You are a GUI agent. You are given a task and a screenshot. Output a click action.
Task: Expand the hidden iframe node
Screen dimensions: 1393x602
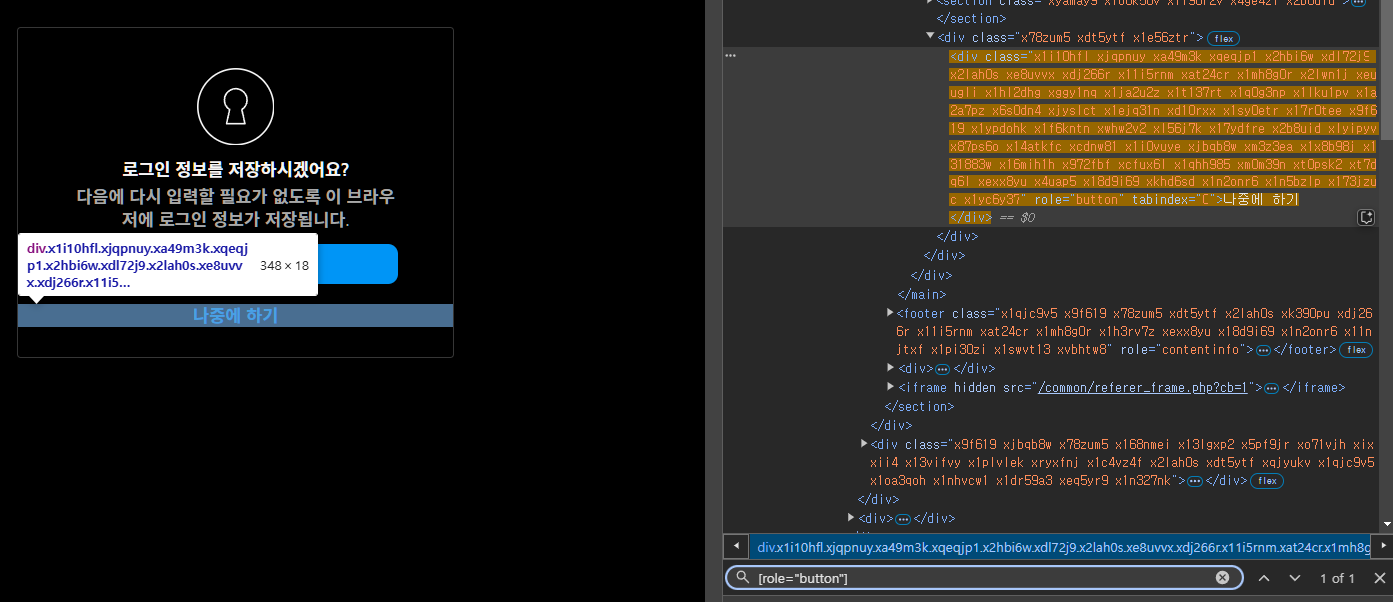890,387
